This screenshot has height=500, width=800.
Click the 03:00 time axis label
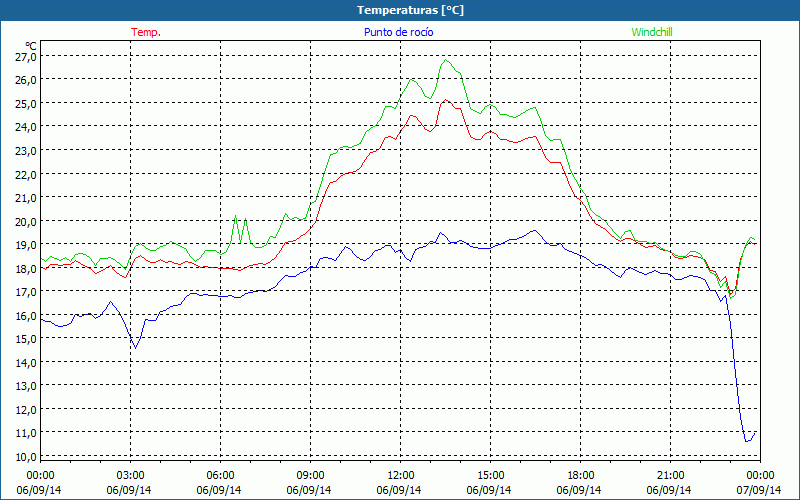click(131, 476)
